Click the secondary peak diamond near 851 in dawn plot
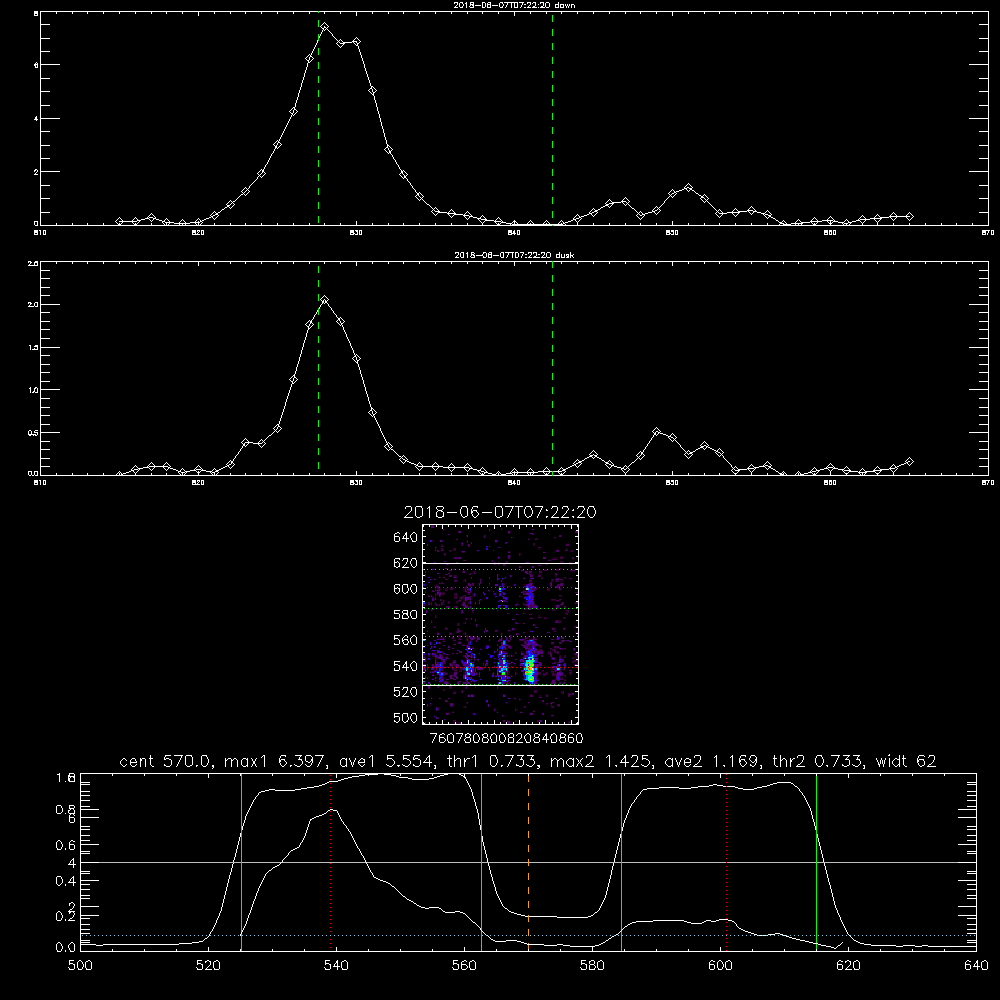The image size is (1000, 1000). 688,188
